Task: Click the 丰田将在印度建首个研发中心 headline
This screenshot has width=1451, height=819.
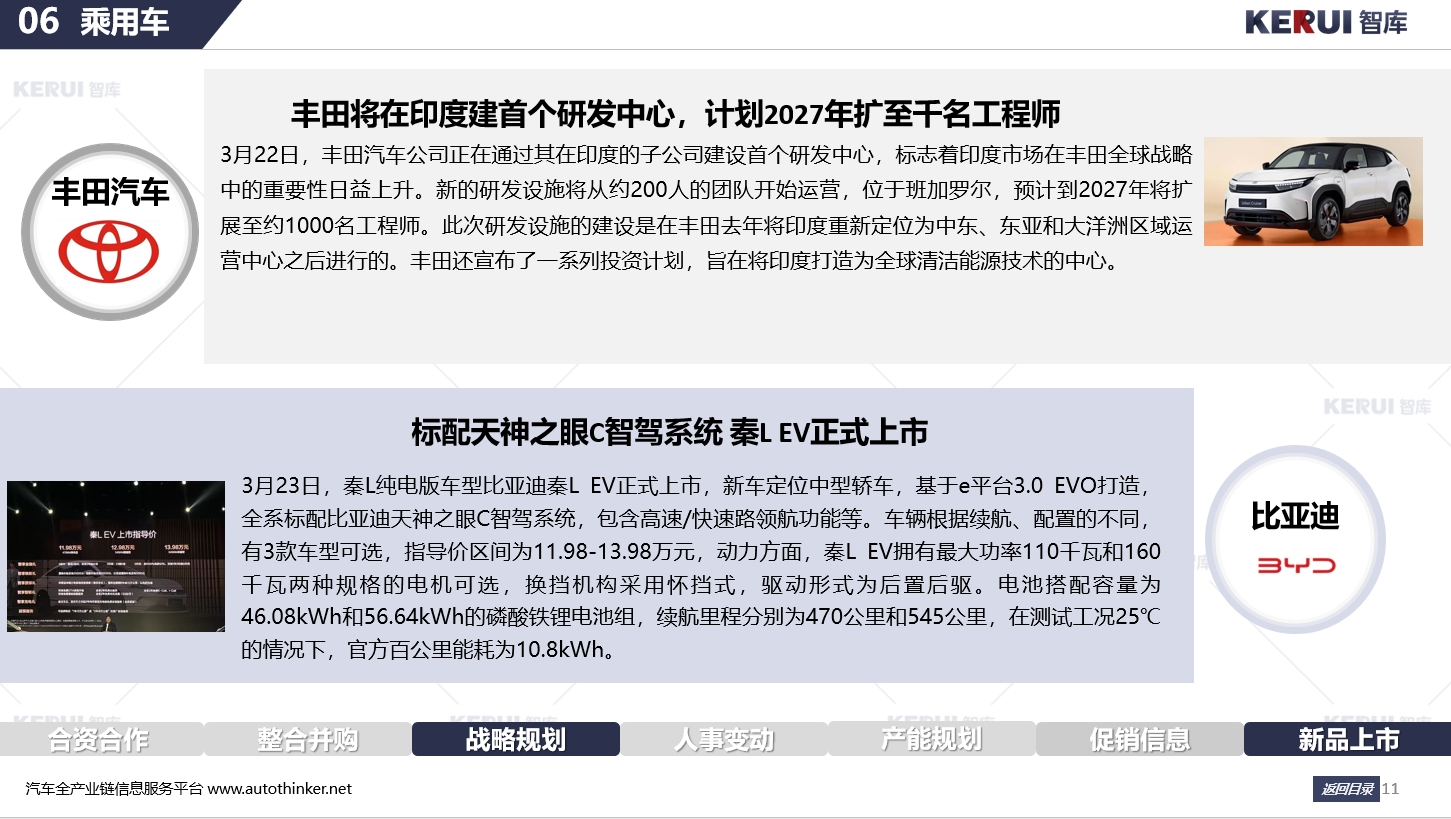Action: pos(675,114)
